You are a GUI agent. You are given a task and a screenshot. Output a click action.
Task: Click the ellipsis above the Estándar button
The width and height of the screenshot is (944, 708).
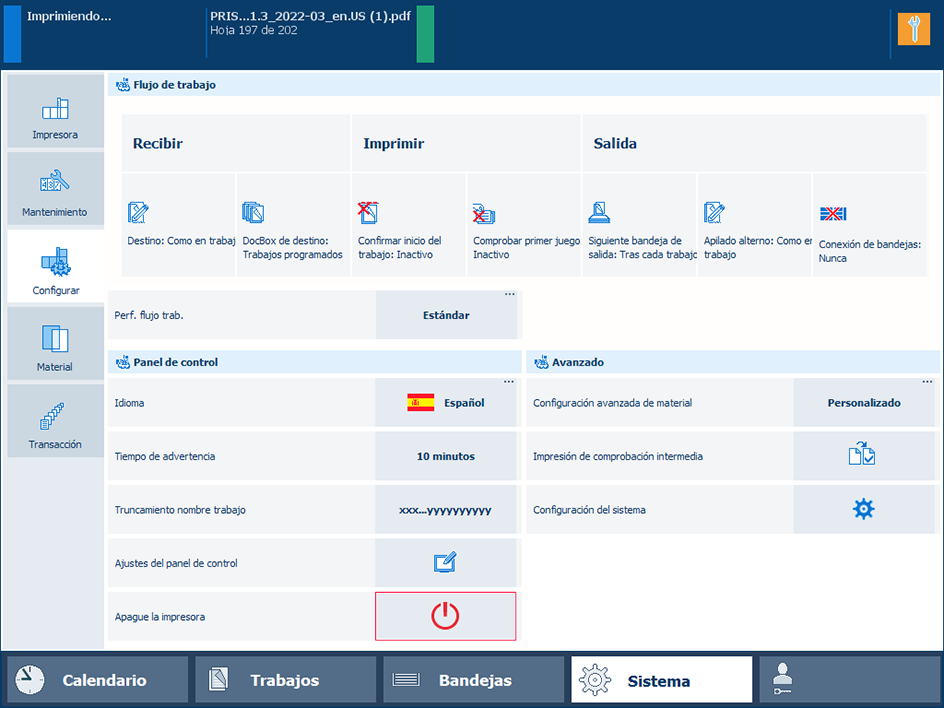(509, 294)
